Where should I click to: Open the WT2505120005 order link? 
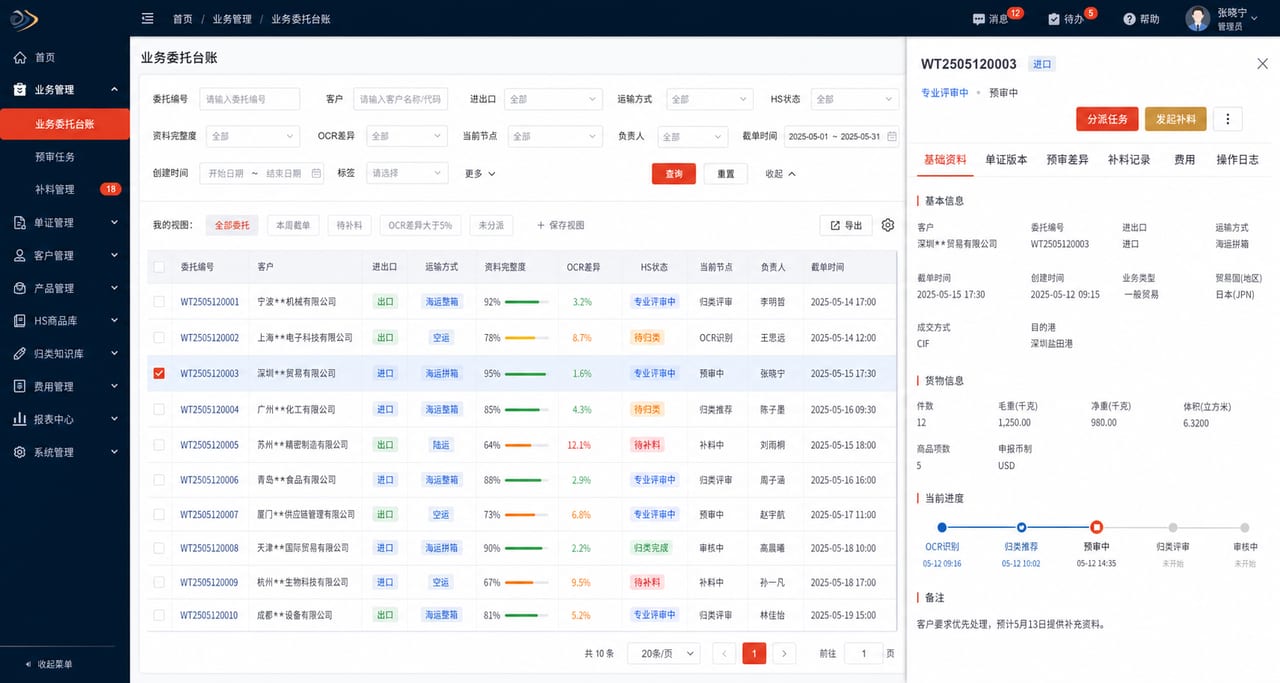[x=210, y=445]
